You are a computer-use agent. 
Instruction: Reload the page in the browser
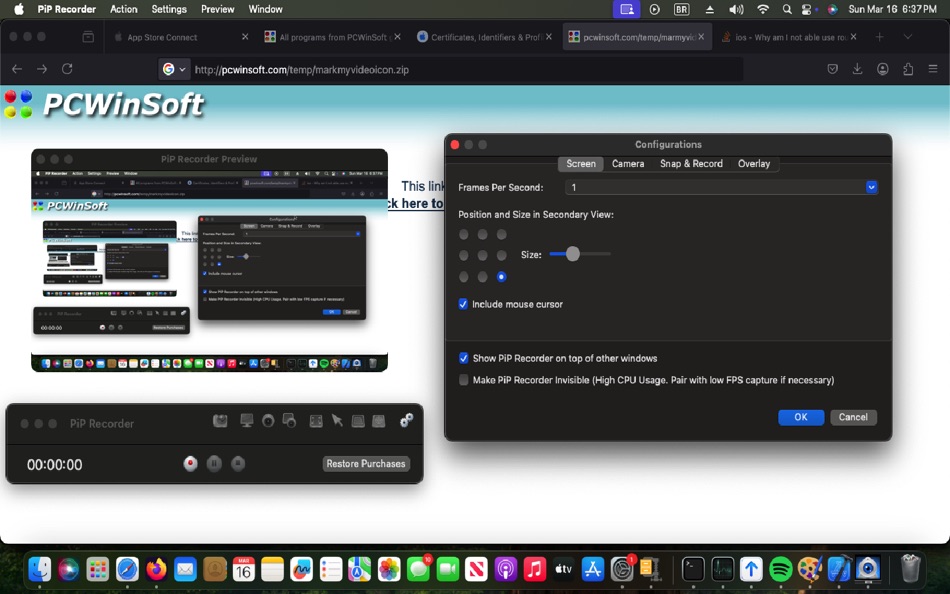tap(67, 69)
